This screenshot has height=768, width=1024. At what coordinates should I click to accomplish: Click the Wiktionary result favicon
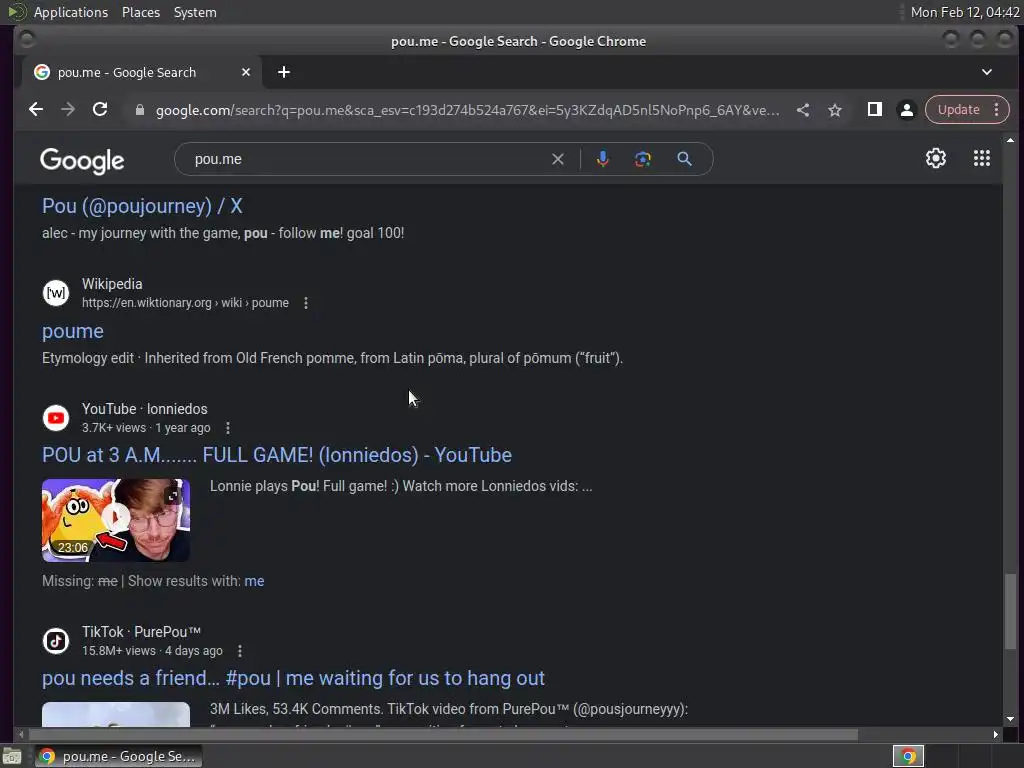click(56, 293)
